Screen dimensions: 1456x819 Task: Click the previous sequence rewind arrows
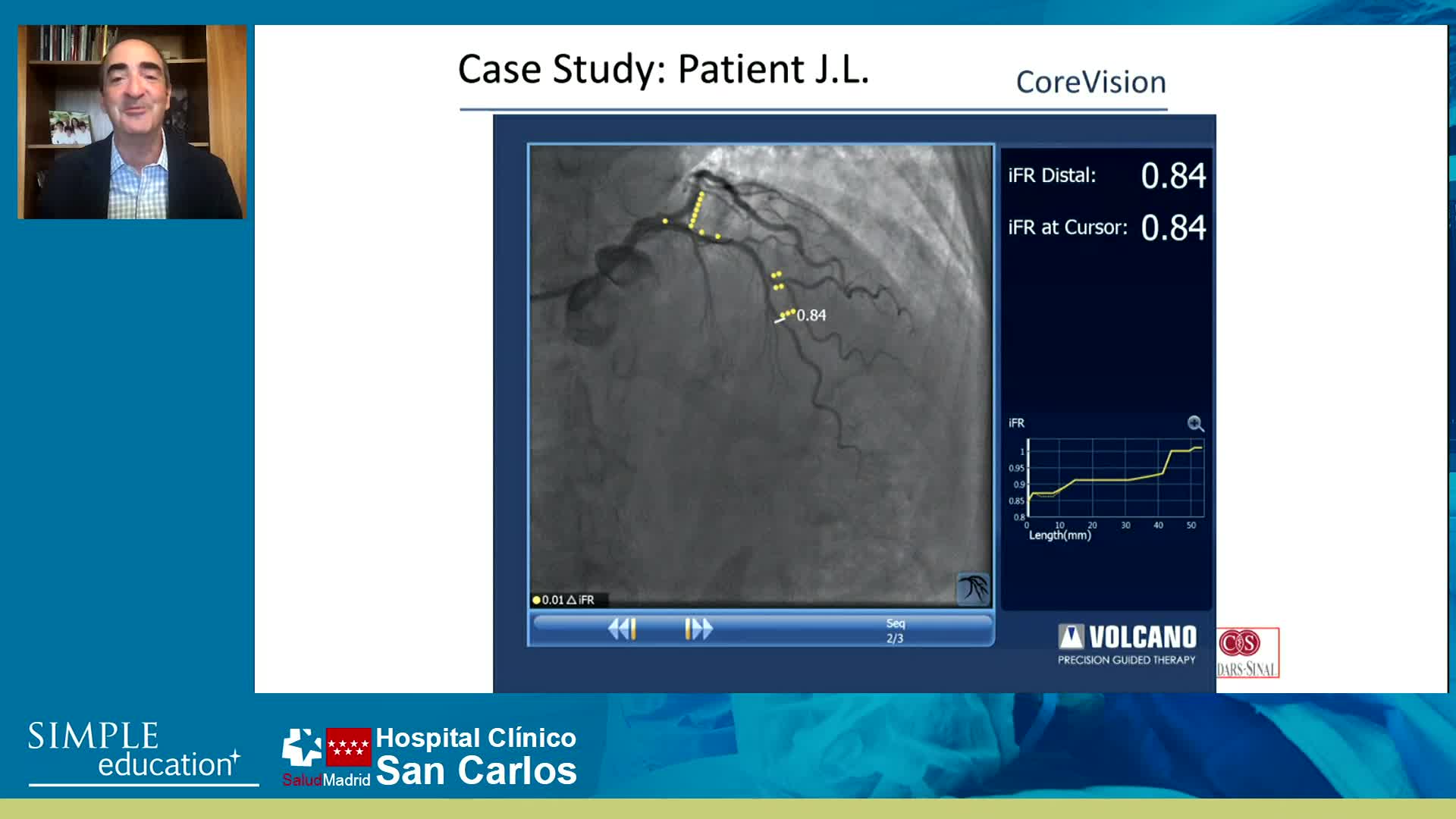pos(621,629)
